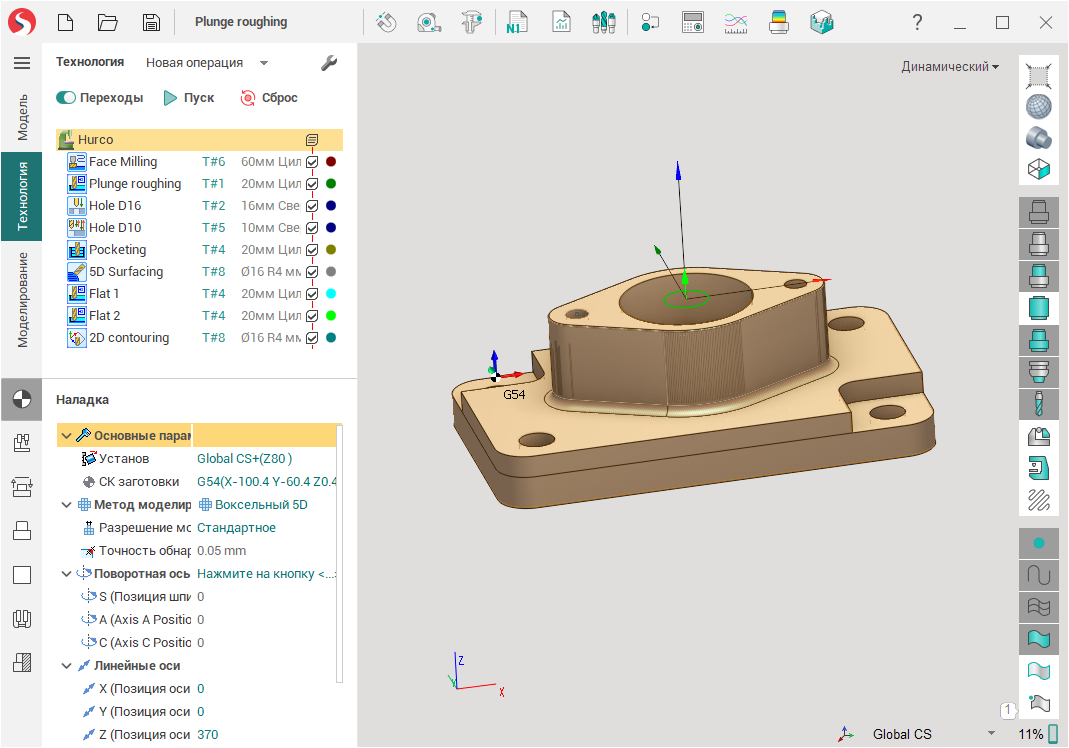This screenshot has height=748, width=1069.
Task: Click the new project file icon
Action: 66,22
